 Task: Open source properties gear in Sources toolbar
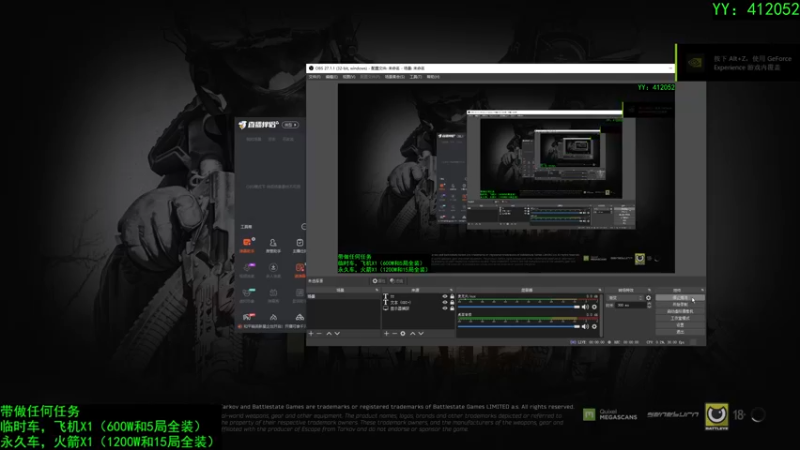(x=403, y=334)
